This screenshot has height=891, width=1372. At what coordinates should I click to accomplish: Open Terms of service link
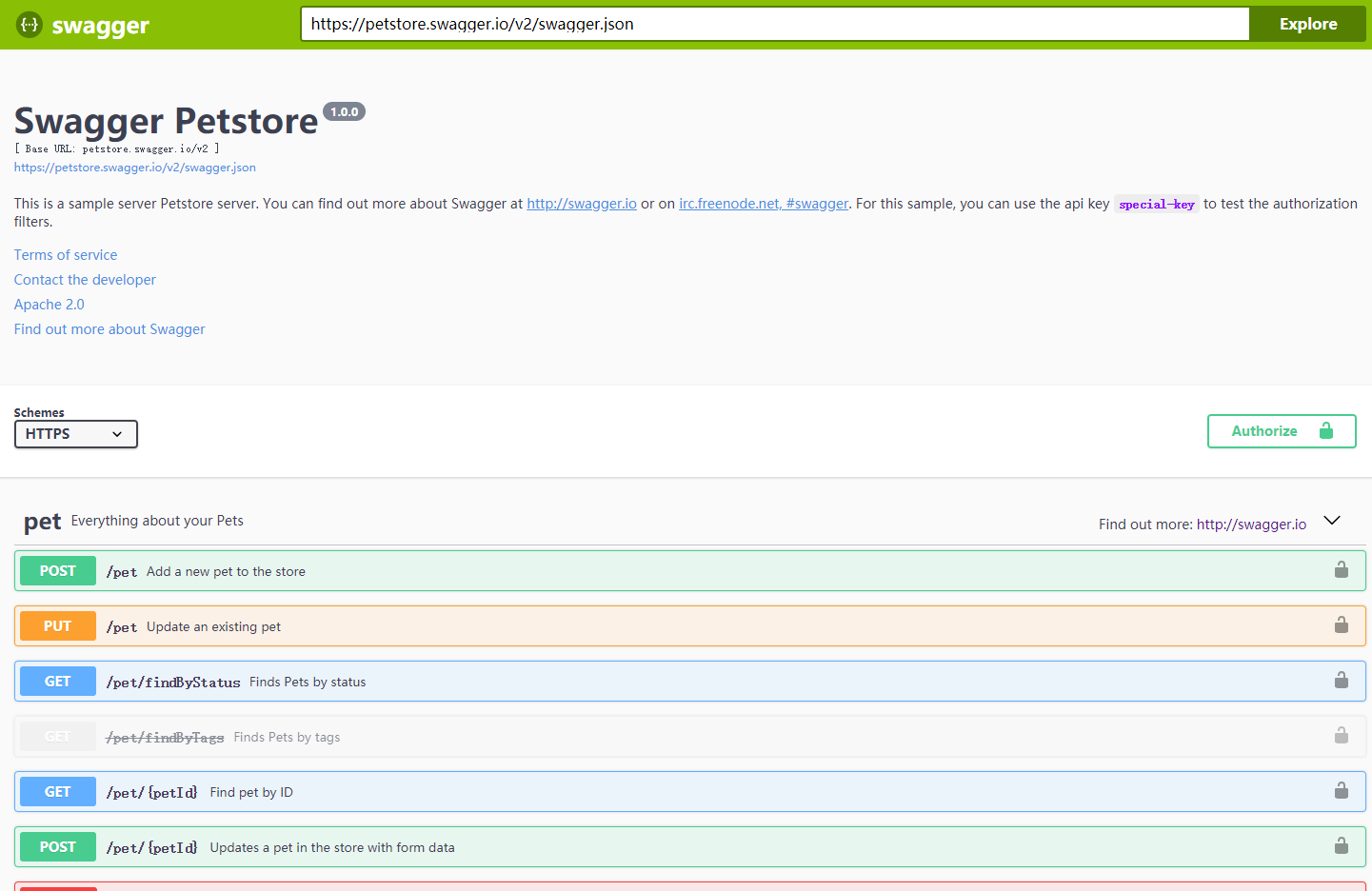coord(66,255)
